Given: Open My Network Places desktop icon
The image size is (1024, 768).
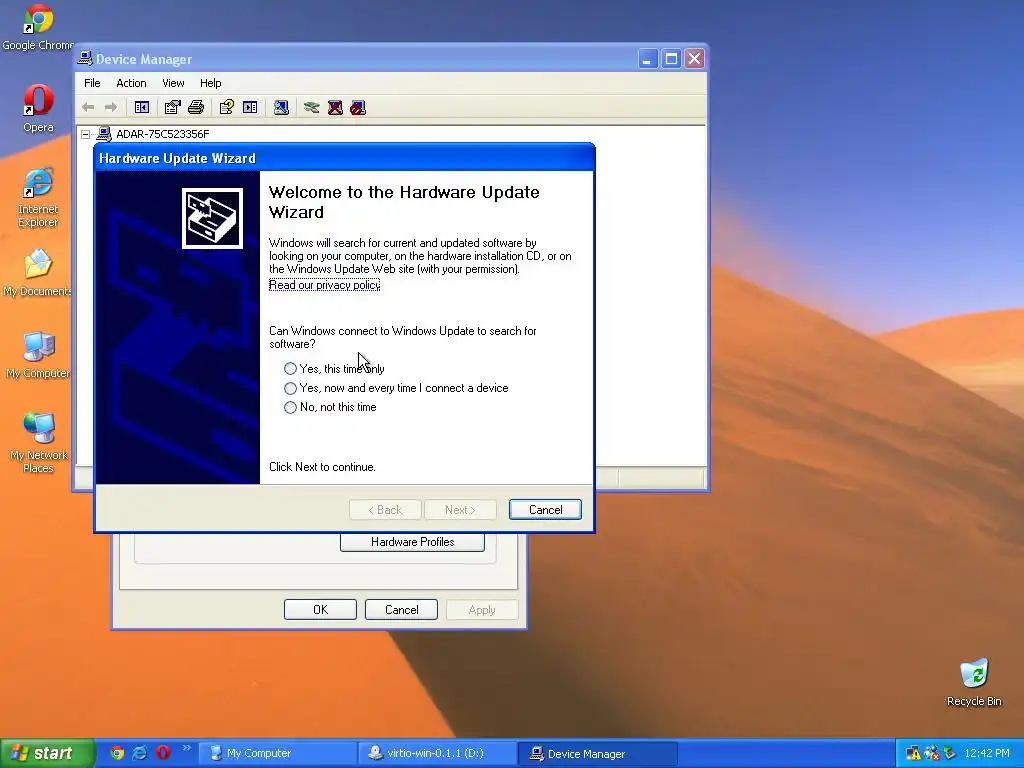Looking at the screenshot, I should [x=38, y=443].
